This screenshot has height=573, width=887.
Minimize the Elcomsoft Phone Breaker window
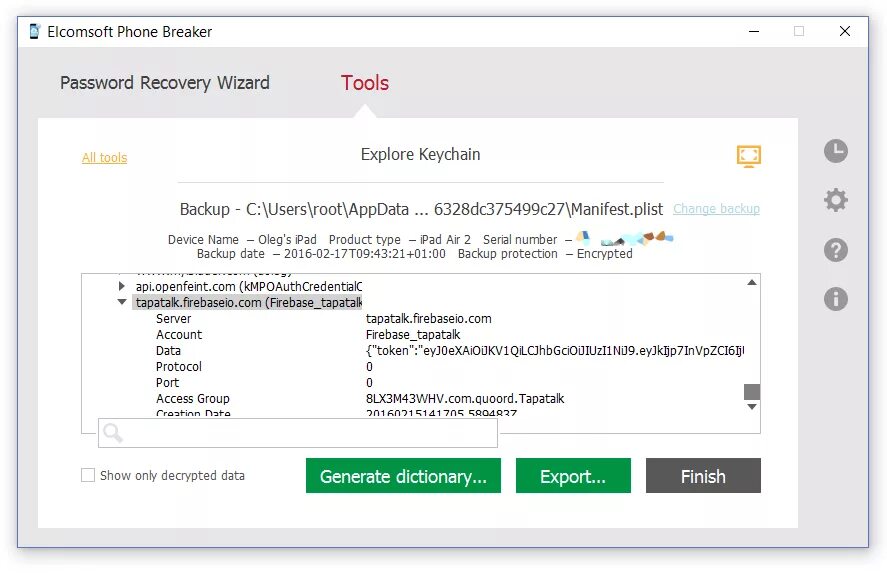[754, 32]
